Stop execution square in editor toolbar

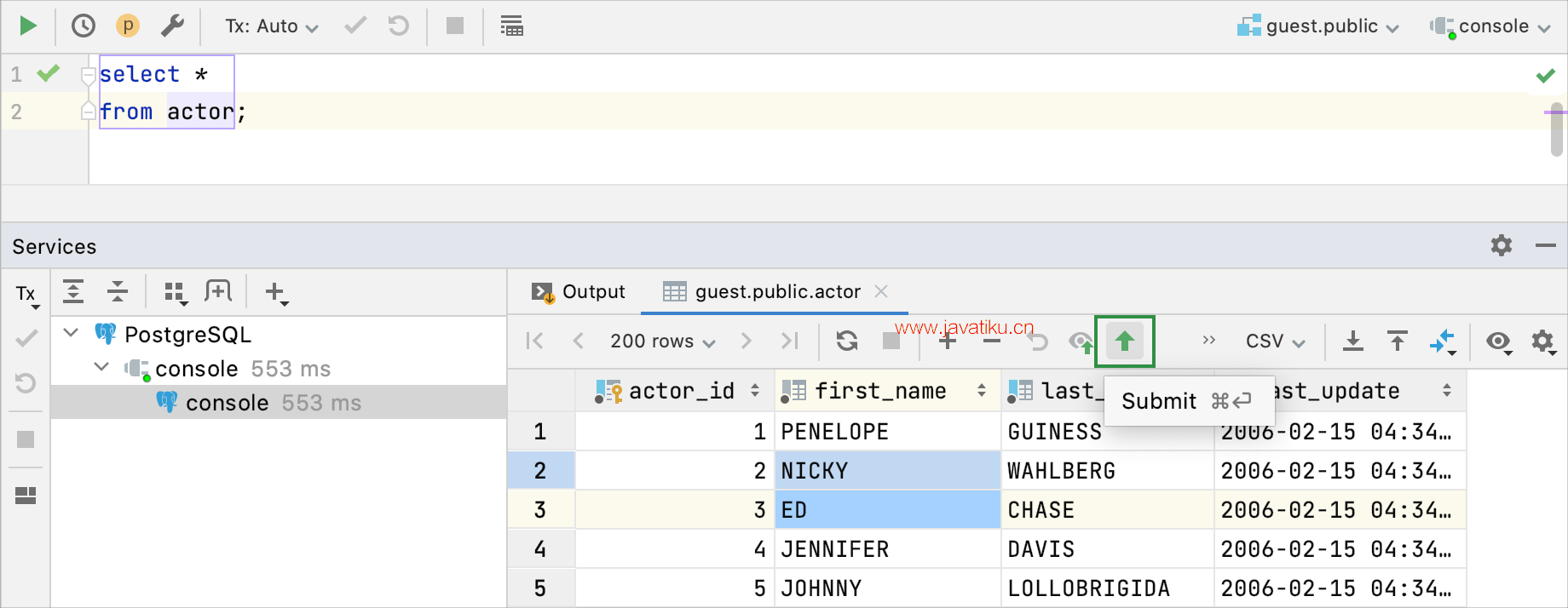[x=455, y=26]
